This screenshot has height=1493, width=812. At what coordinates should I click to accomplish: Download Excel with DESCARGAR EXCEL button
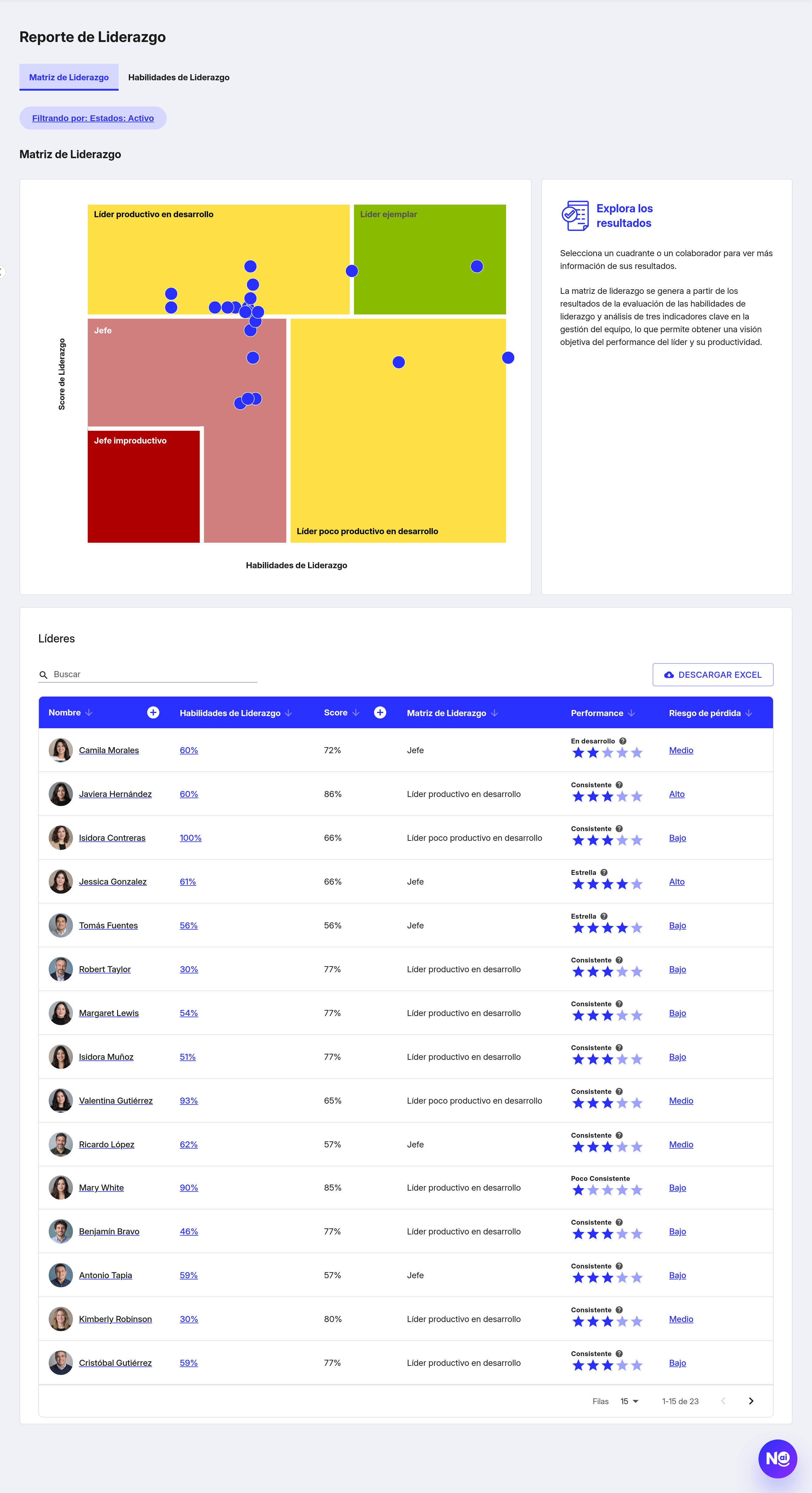(713, 675)
